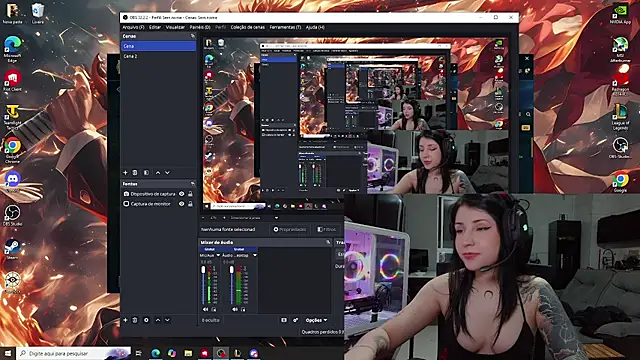Move scene down in Cenas toolbar

[x=167, y=173]
